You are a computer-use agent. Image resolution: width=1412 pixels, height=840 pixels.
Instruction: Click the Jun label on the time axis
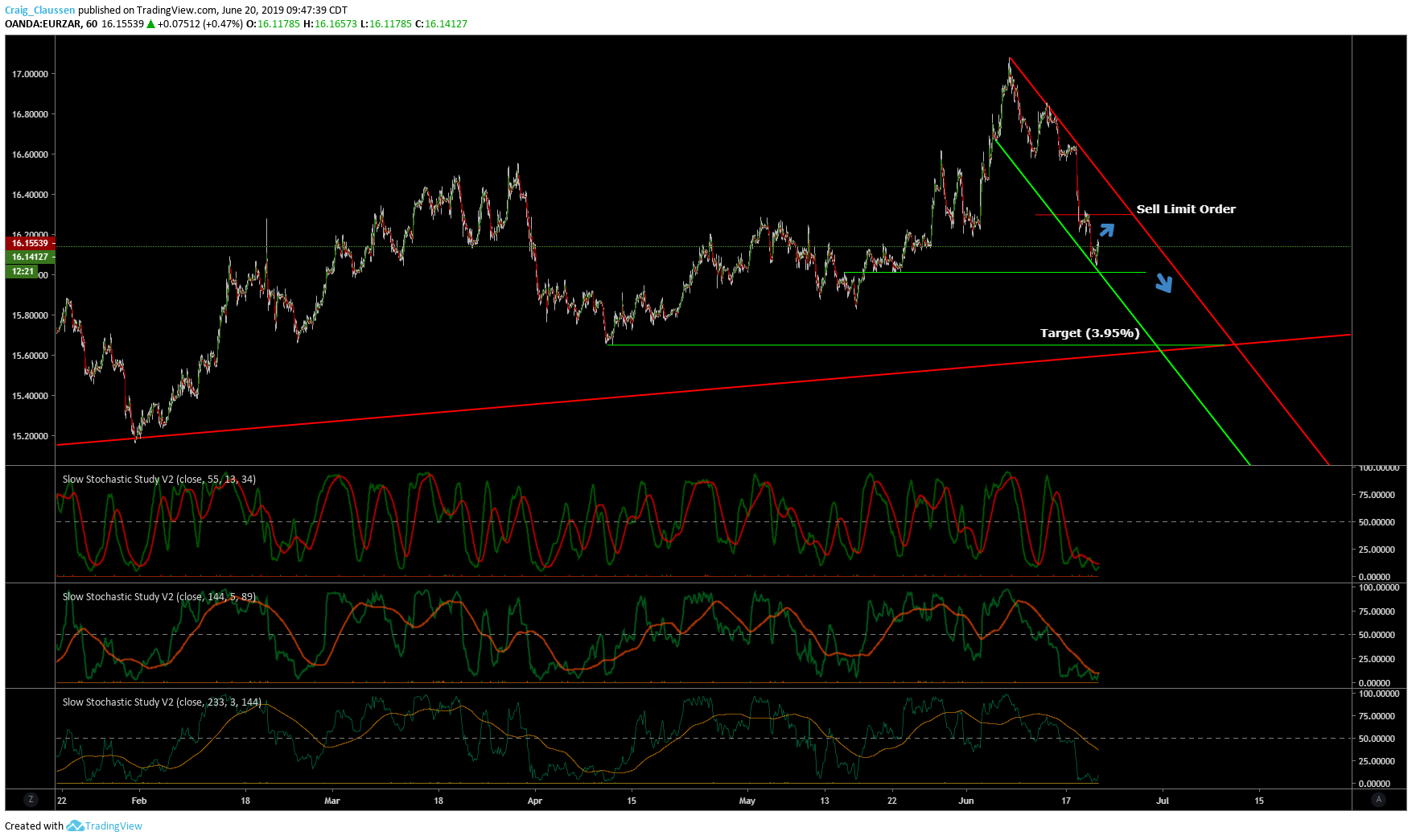(x=966, y=801)
